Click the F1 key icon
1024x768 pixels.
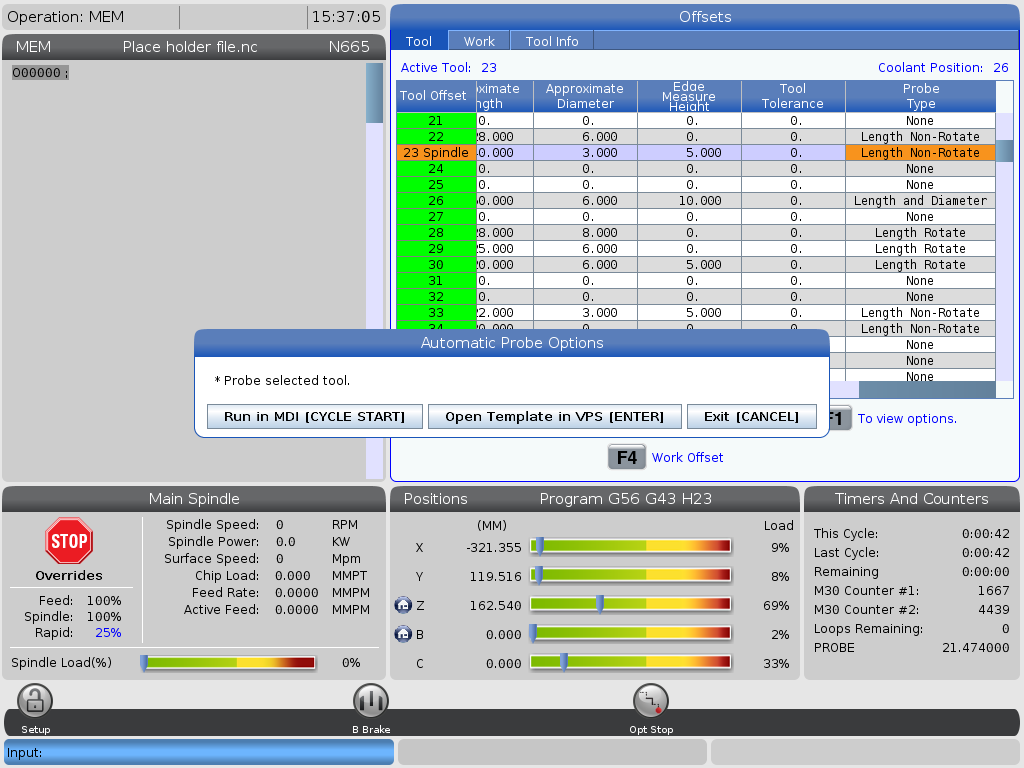click(x=839, y=418)
